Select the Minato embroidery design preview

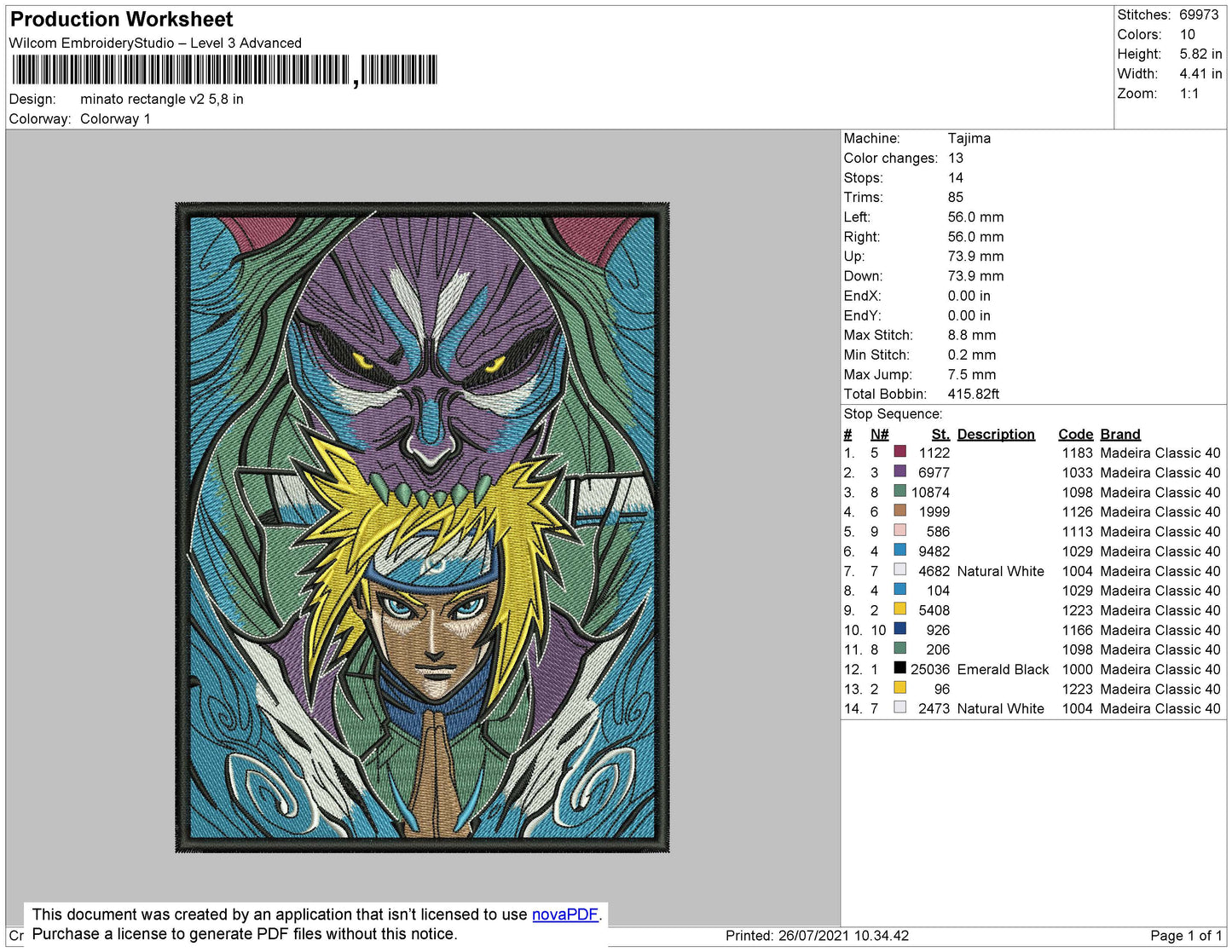tap(422, 527)
